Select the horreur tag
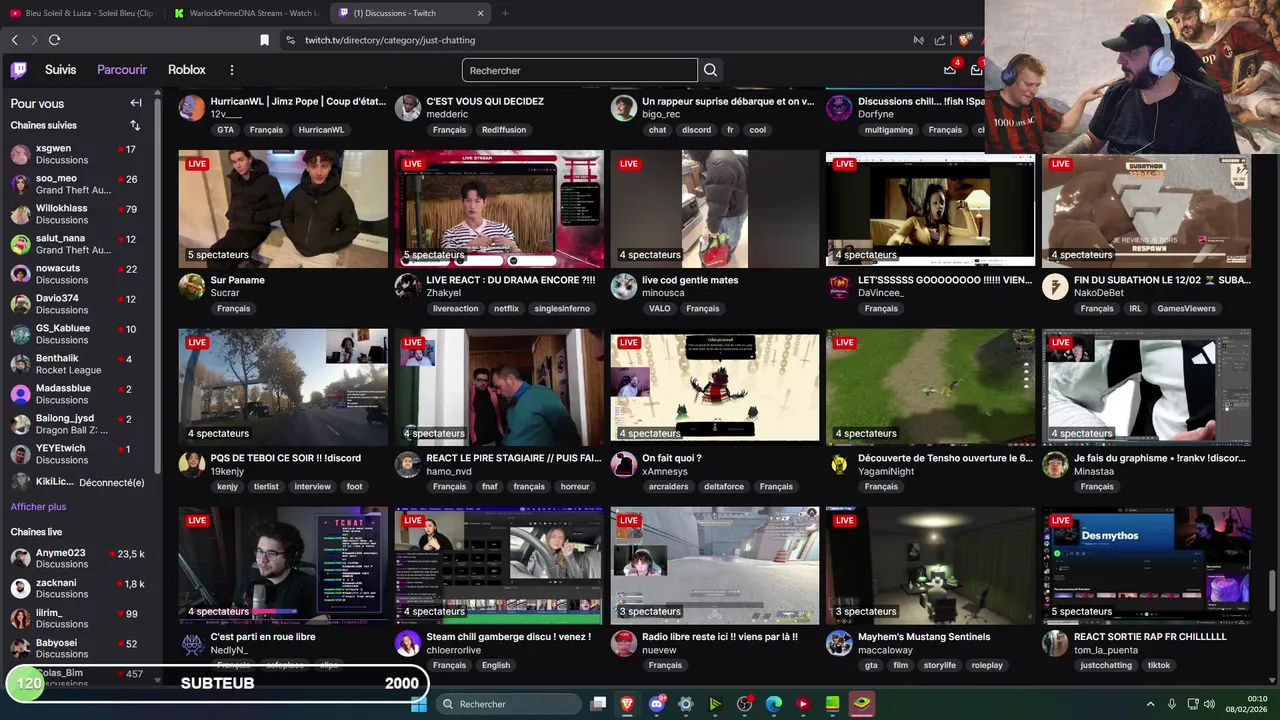The height and width of the screenshot is (720, 1280). click(x=575, y=487)
